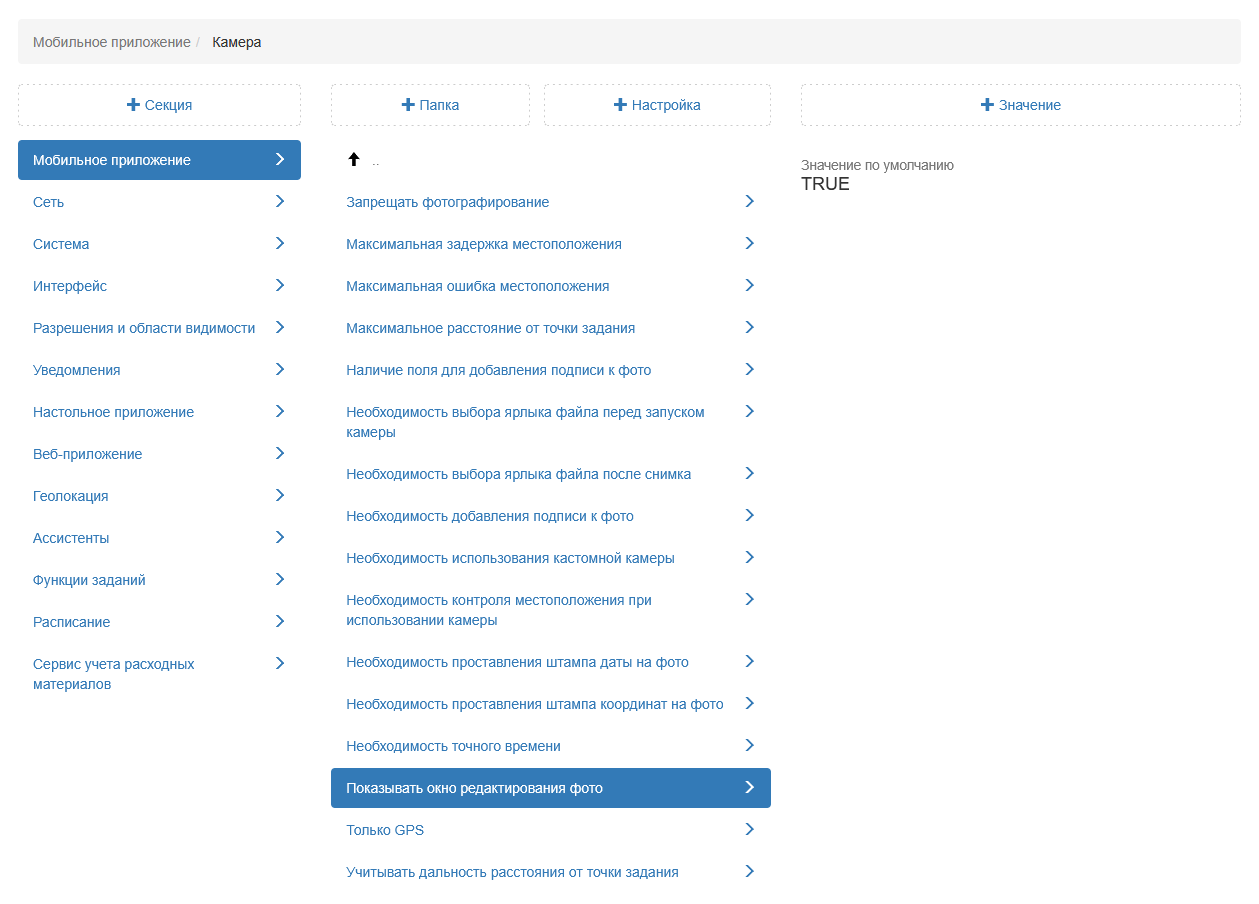Open Разрешения и области видимости section

click(x=144, y=328)
